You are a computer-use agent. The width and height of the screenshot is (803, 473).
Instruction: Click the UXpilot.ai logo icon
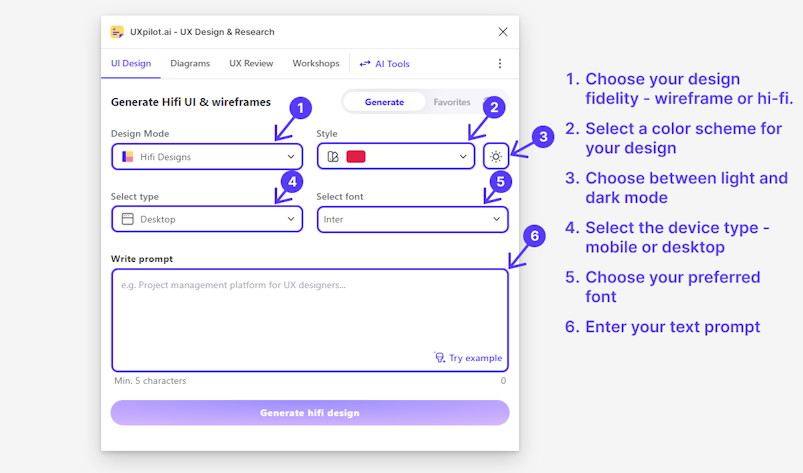[117, 32]
